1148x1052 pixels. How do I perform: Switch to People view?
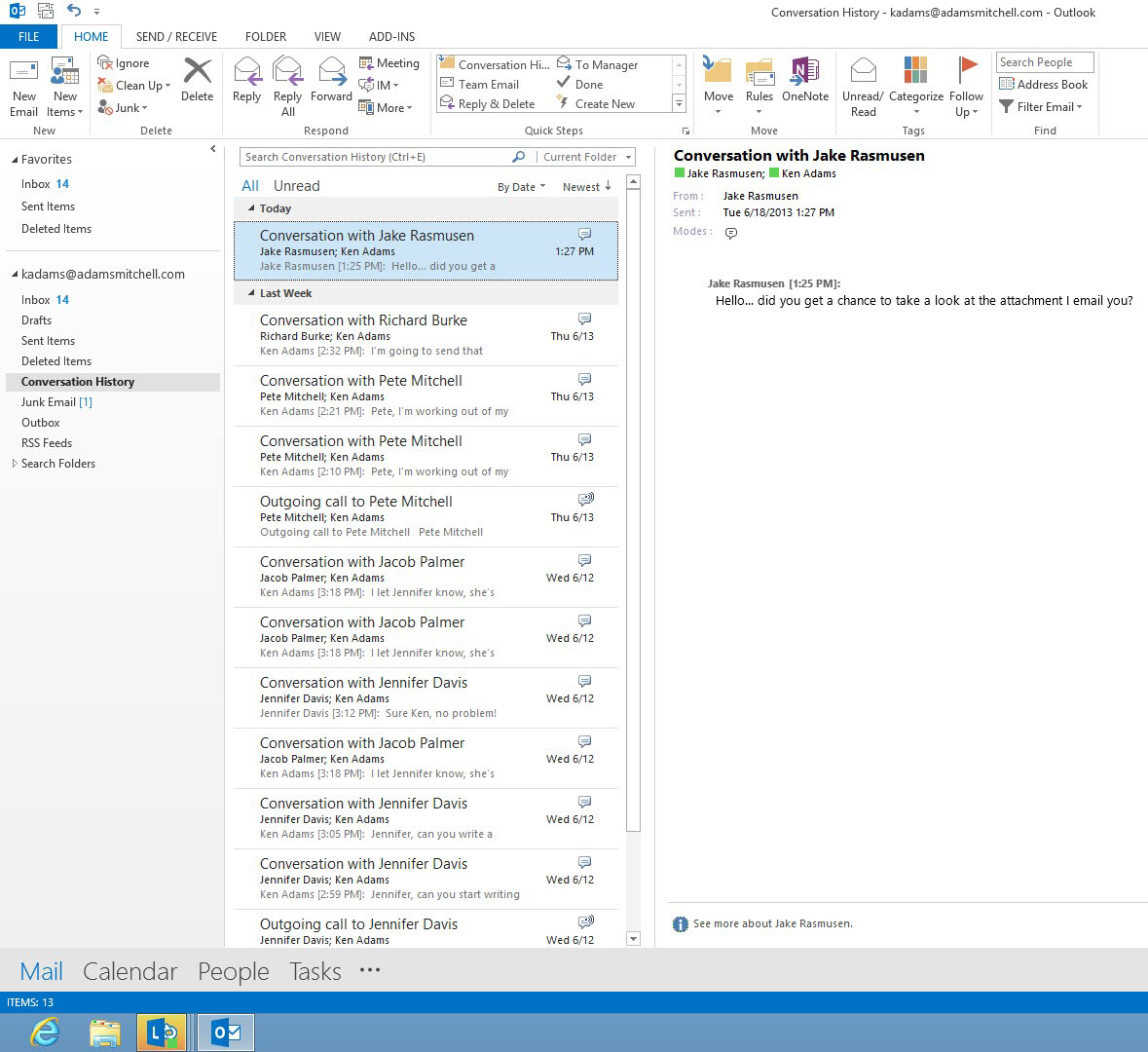(x=234, y=971)
